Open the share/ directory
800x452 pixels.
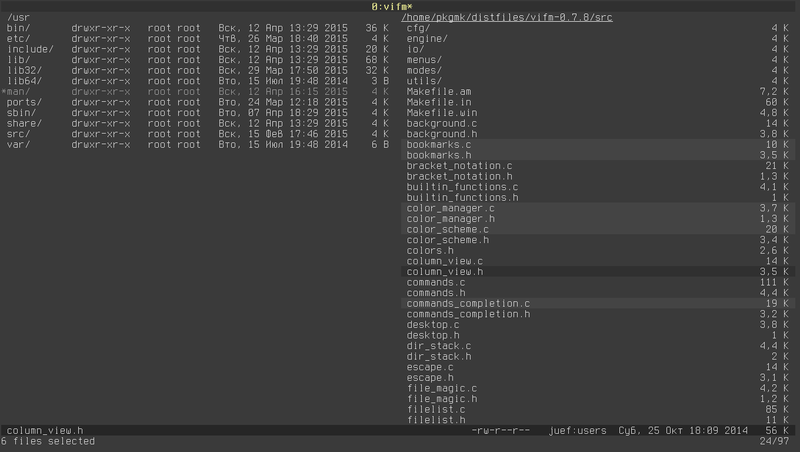pos(197,123)
